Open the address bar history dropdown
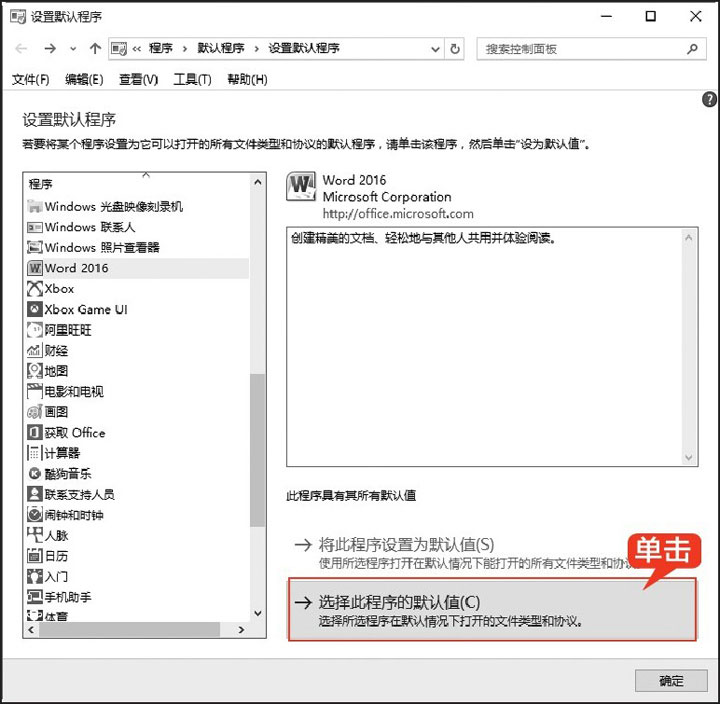 [434, 49]
